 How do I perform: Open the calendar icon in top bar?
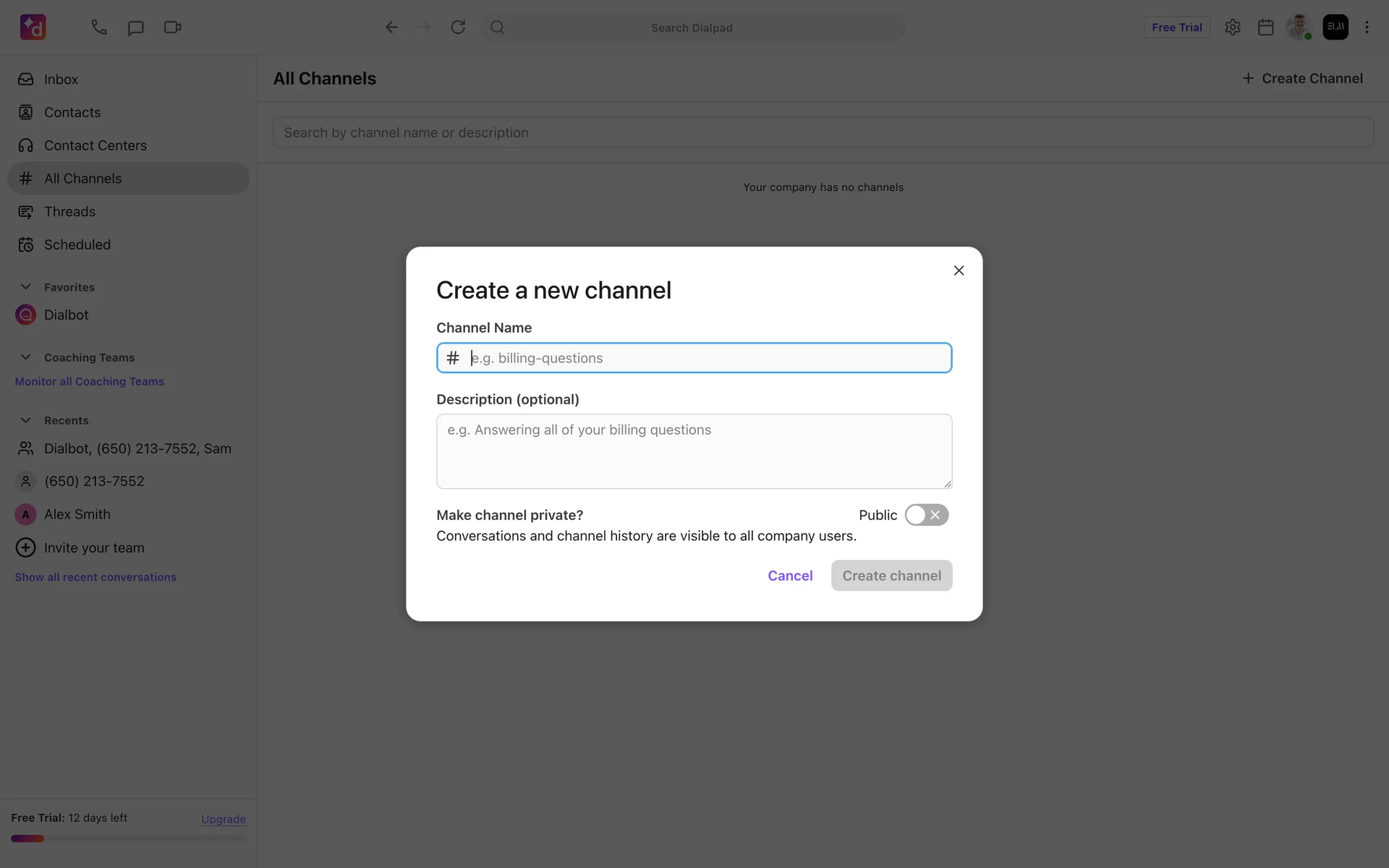[x=1265, y=27]
